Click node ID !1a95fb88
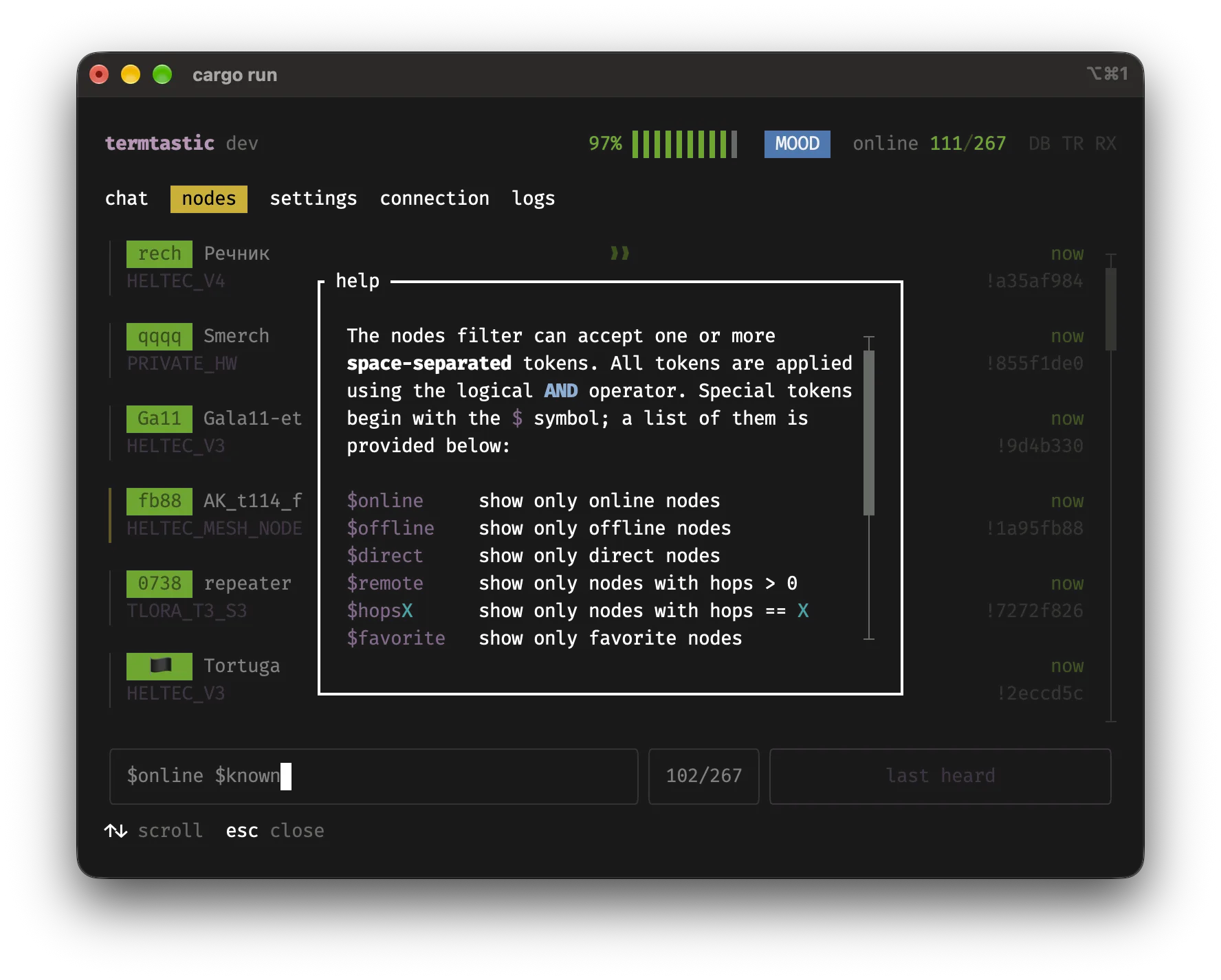Screen dimensions: 1221x980 click(1035, 528)
